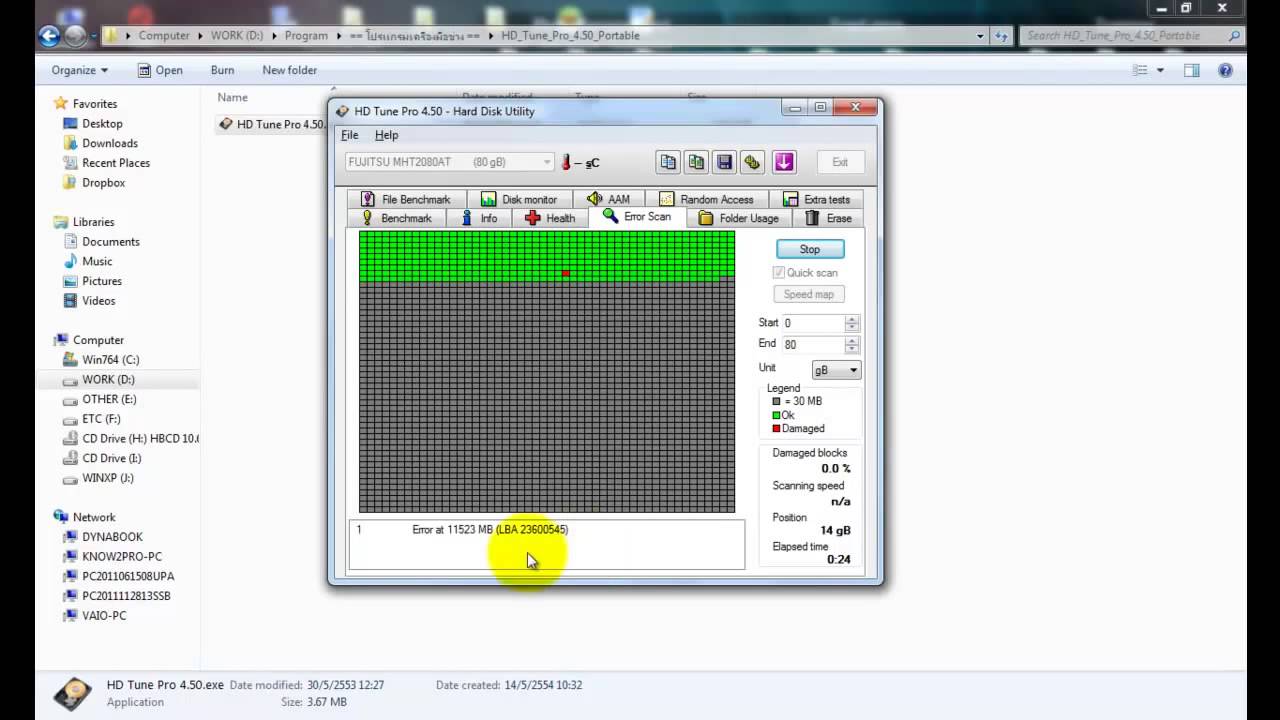Screen dimensions: 1280x720
Task: Click the Exit button in HD Tune
Action: (x=840, y=162)
